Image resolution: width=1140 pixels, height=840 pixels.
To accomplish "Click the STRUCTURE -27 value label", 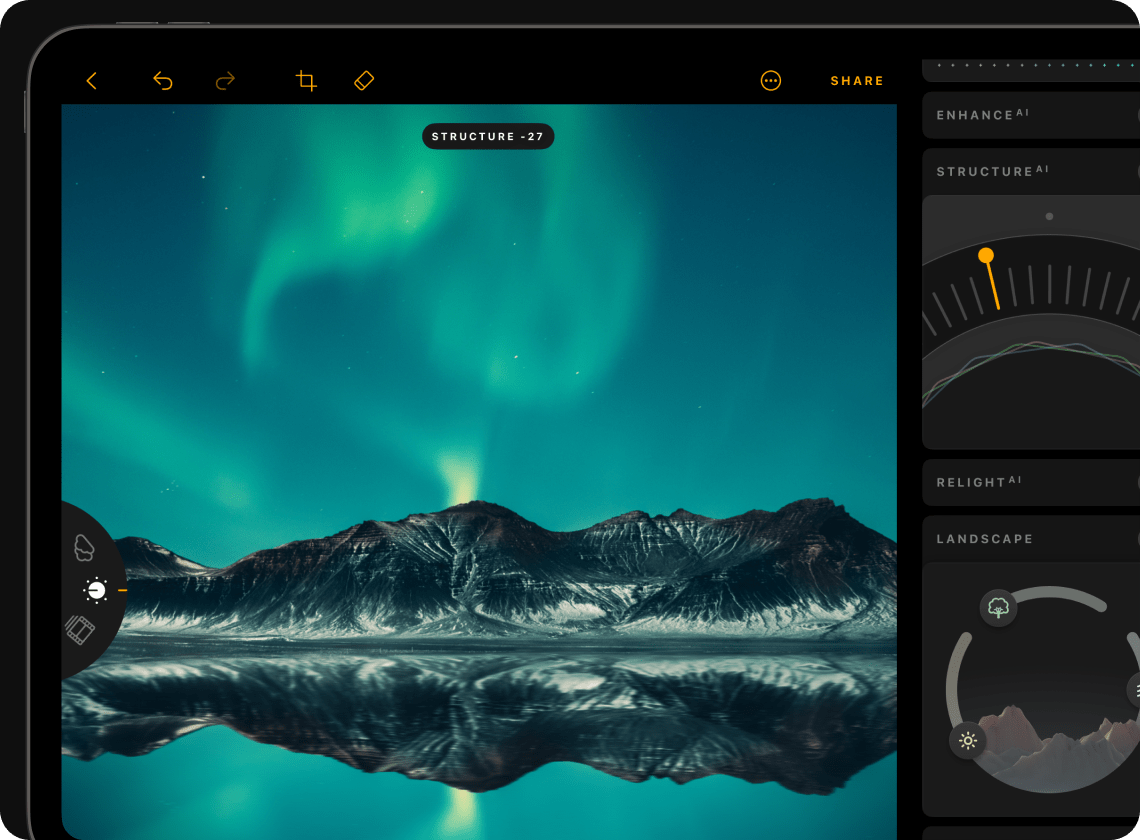I will pos(488,137).
